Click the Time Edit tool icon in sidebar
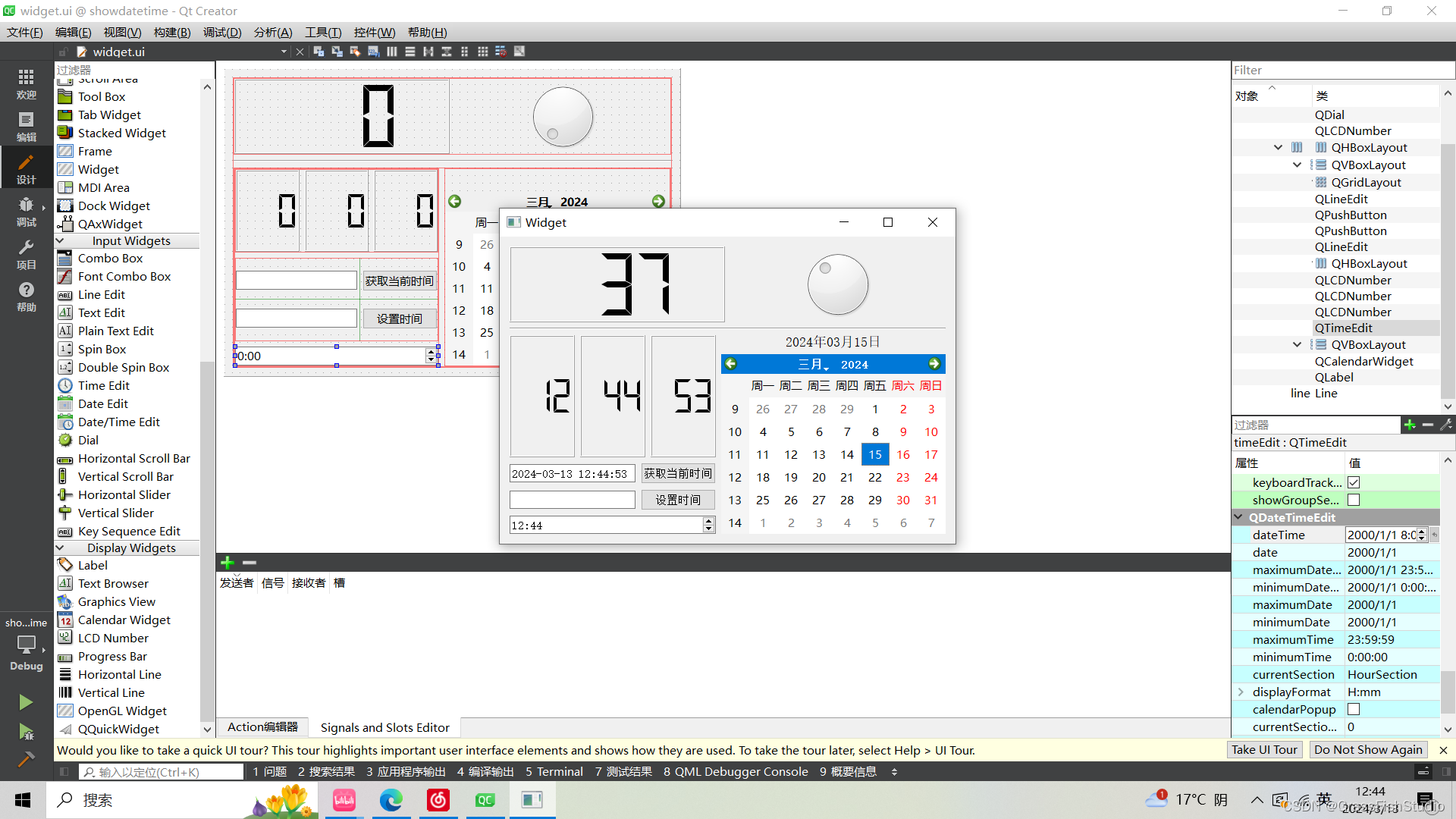 (67, 385)
